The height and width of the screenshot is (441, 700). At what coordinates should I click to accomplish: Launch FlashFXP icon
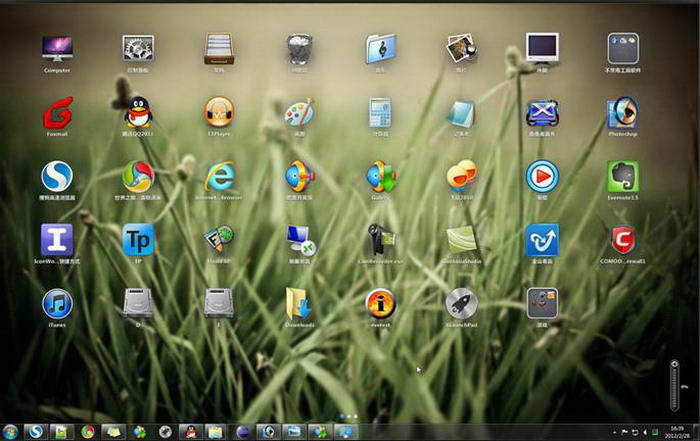click(219, 240)
